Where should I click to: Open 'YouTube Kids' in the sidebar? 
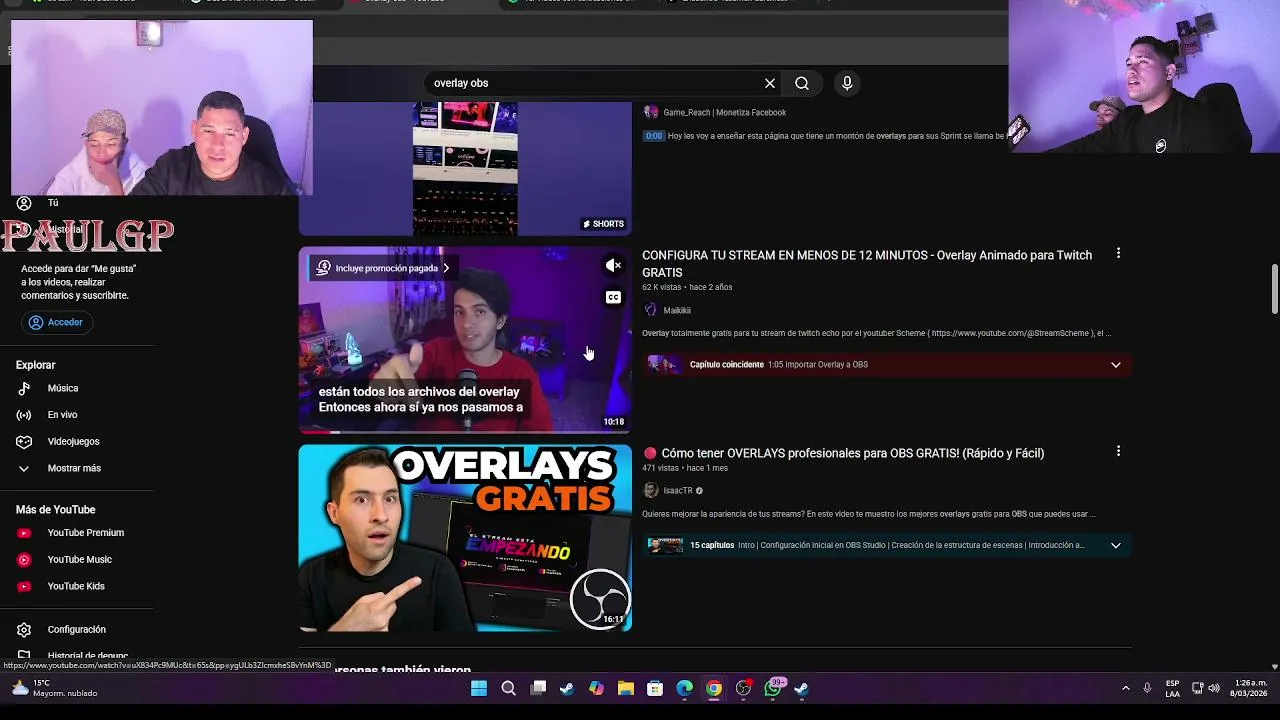point(77,586)
